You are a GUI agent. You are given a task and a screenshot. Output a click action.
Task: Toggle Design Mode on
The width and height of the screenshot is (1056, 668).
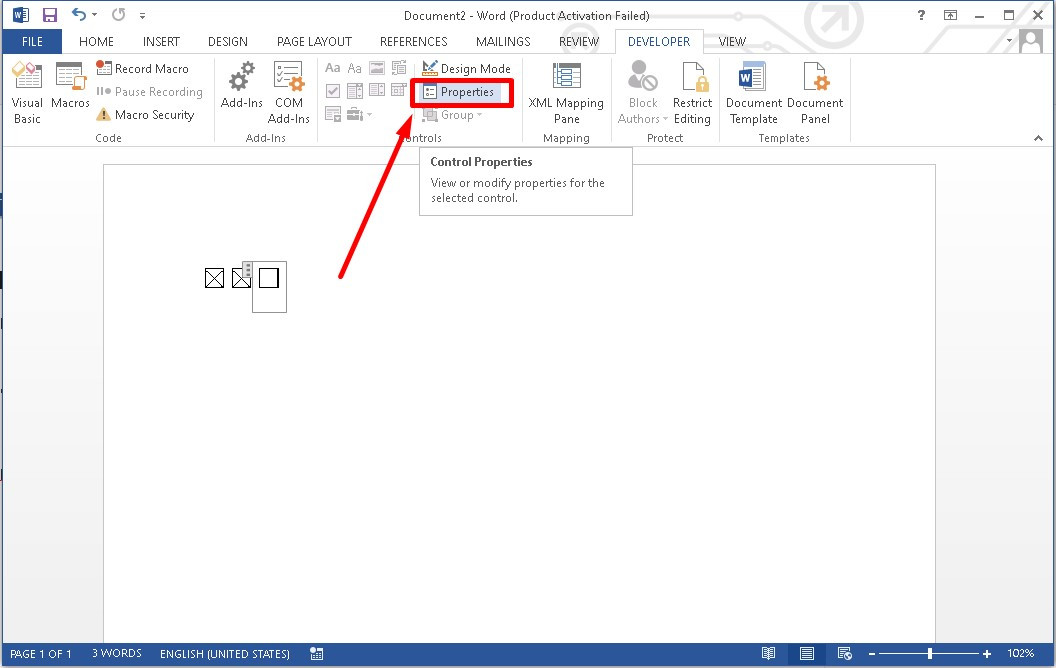point(466,69)
